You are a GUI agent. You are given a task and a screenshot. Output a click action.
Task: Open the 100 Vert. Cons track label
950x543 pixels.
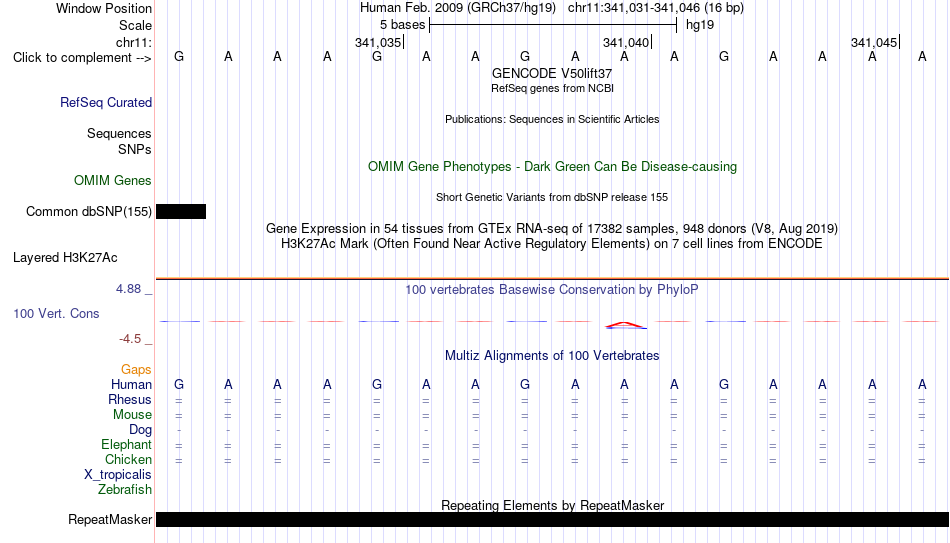pos(56,313)
